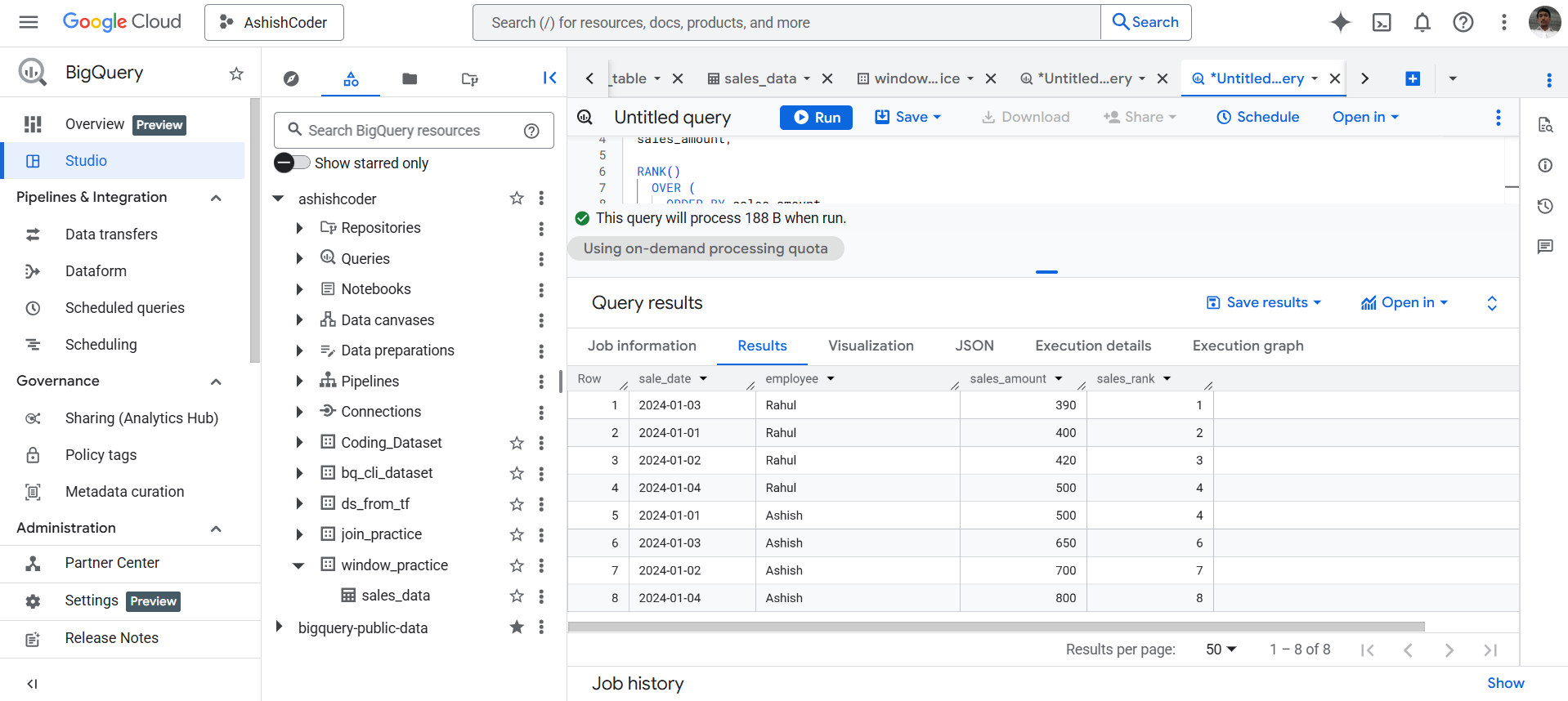
Task: Focus the top resource search box
Action: [786, 22]
